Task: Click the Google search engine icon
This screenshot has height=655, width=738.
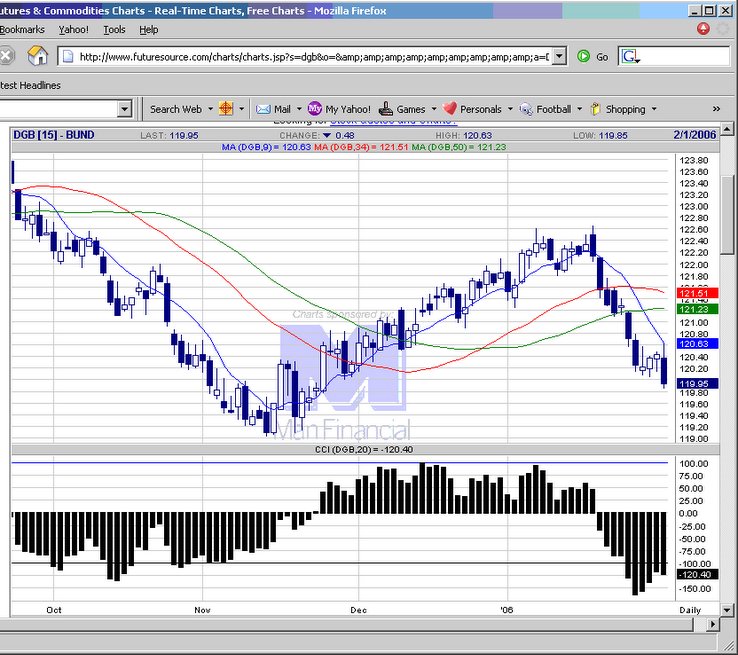Action: coord(630,57)
